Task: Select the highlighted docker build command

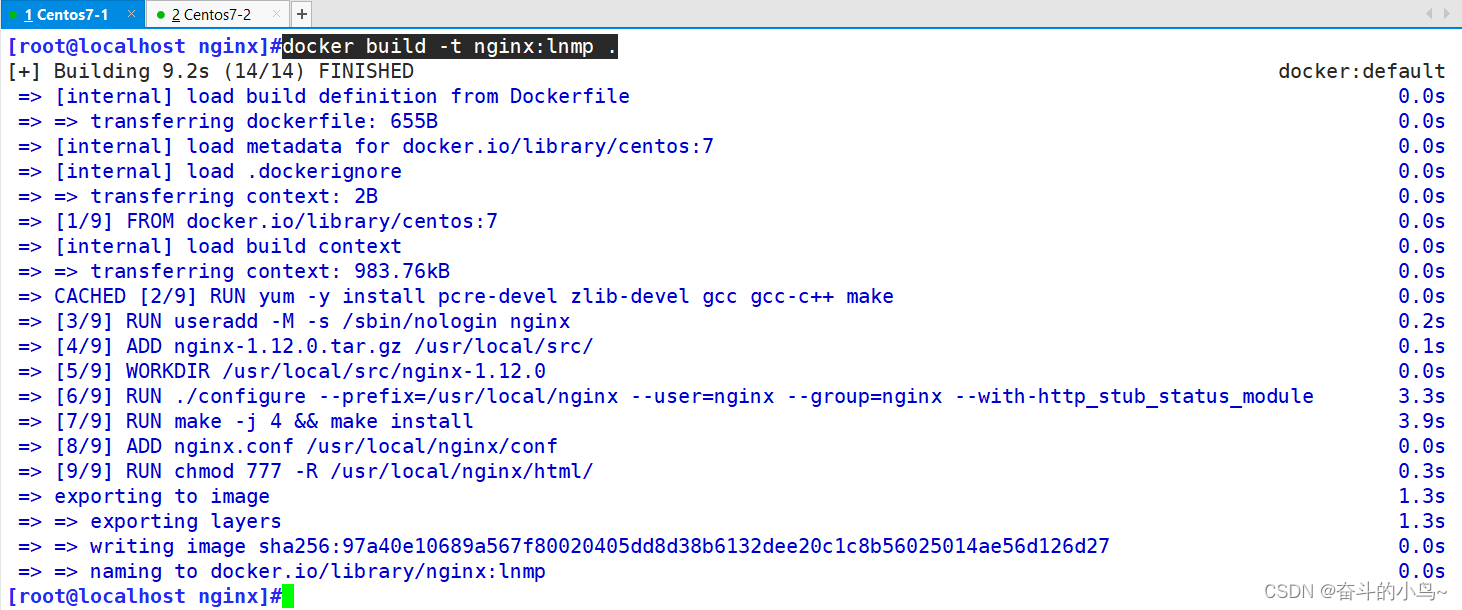Action: pyautogui.click(x=447, y=45)
